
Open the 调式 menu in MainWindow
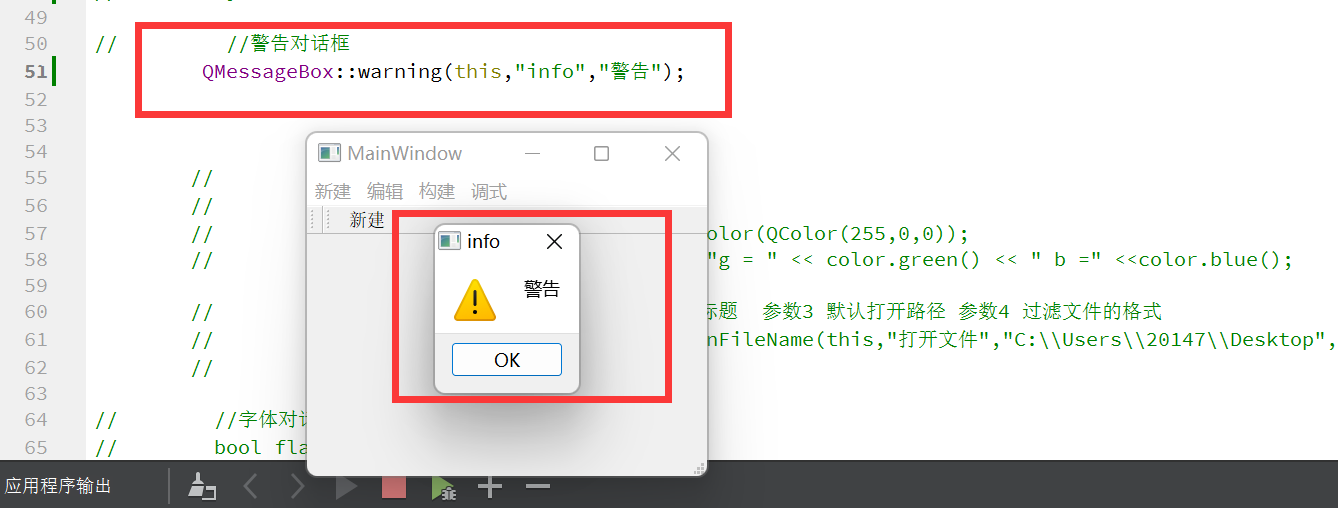tap(489, 191)
